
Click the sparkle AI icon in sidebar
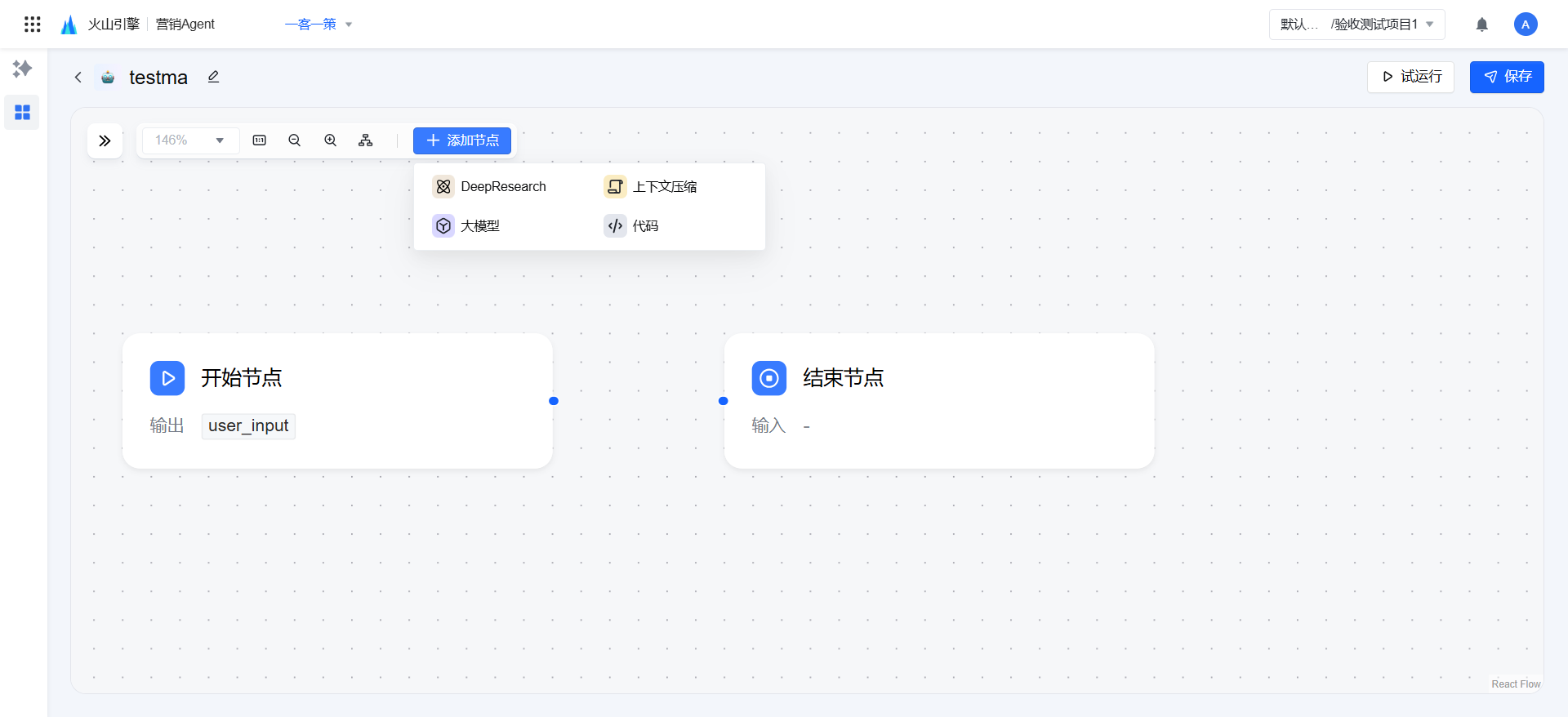(x=22, y=69)
